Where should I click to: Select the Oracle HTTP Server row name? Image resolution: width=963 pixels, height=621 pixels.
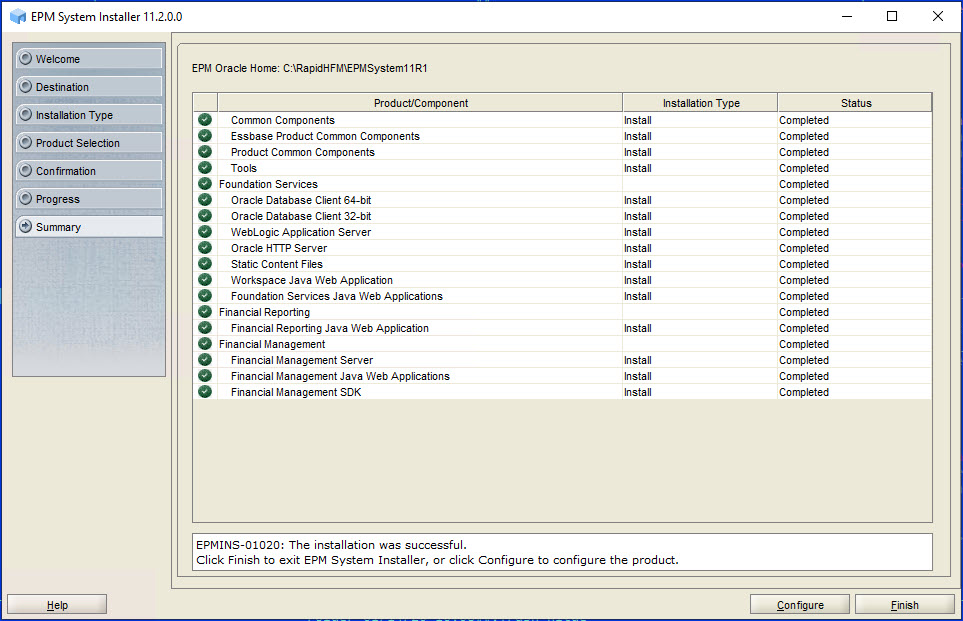click(279, 248)
